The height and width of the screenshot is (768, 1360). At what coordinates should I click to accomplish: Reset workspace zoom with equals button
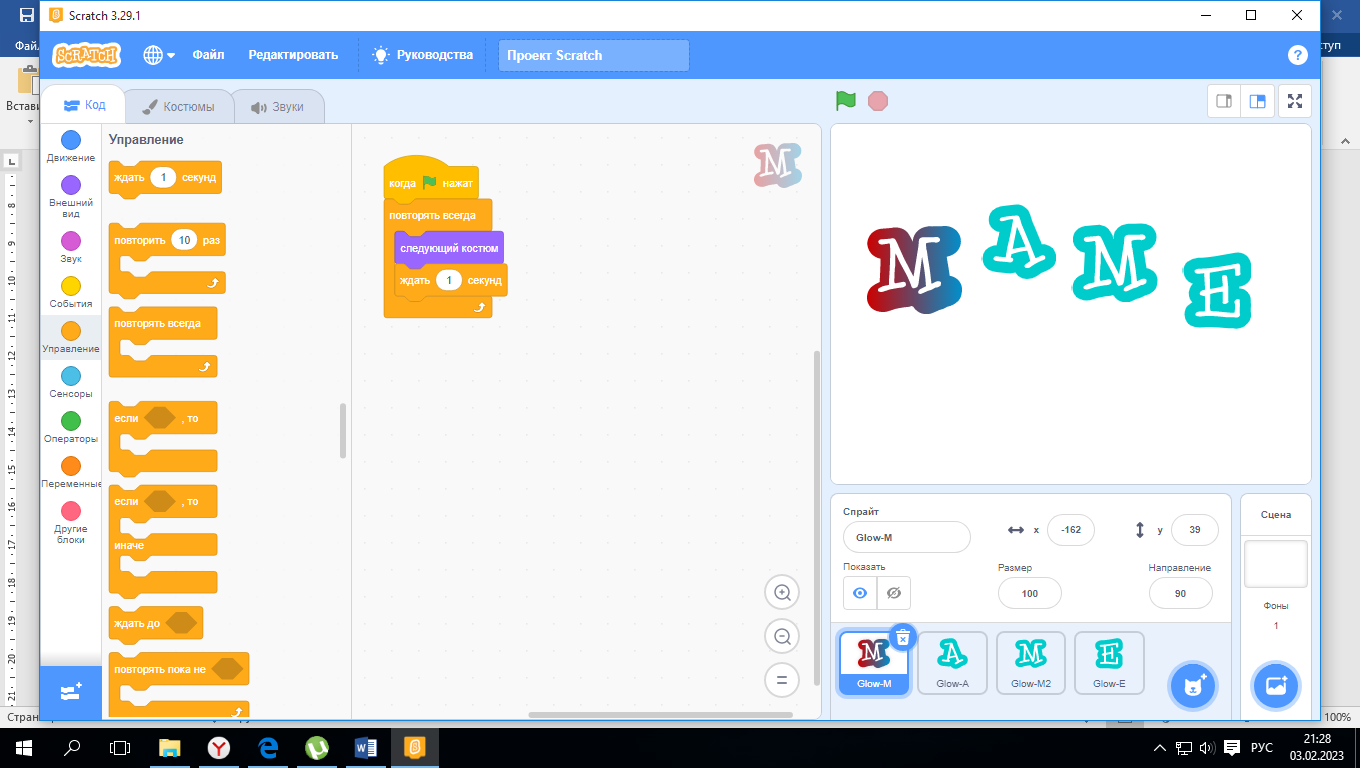782,680
